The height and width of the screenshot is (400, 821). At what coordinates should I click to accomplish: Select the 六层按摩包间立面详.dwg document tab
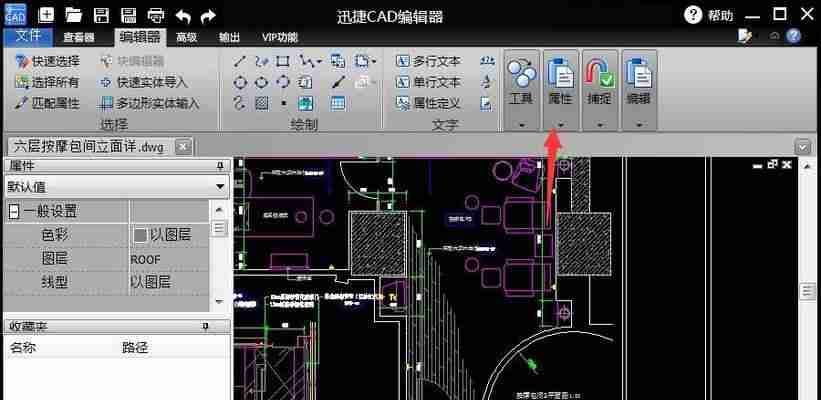click(89, 147)
